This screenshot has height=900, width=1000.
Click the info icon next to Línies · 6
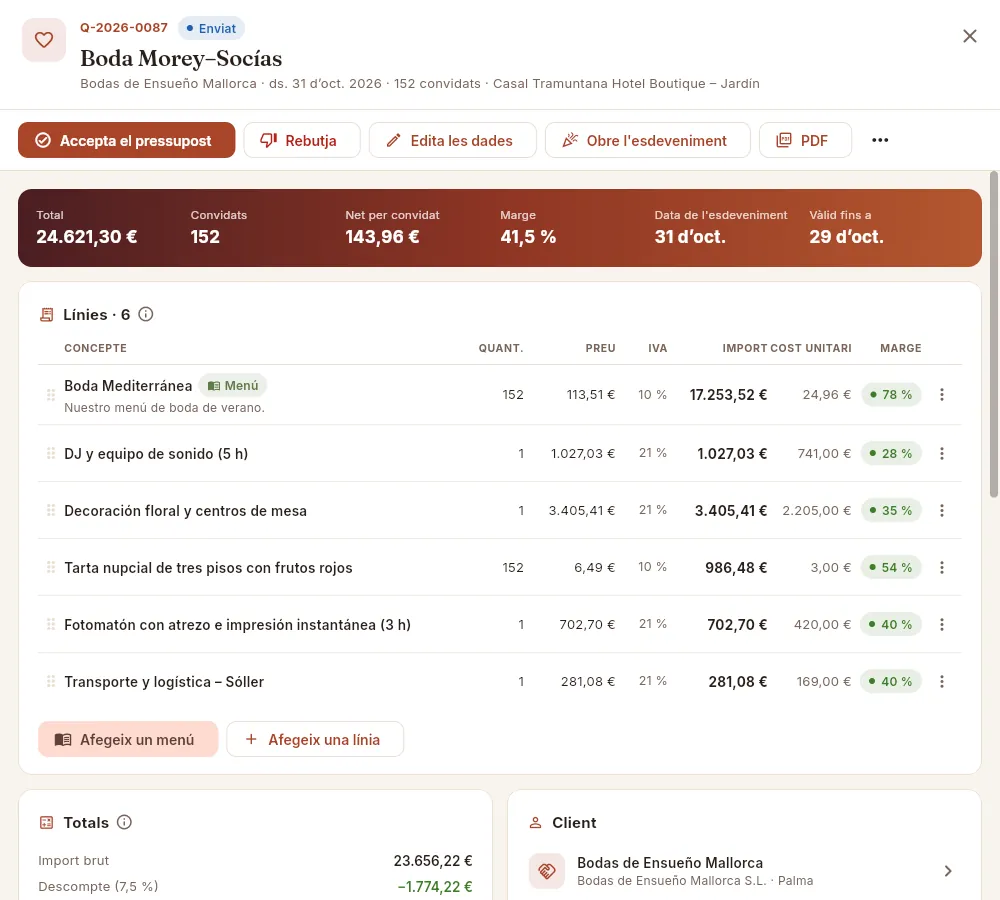(x=146, y=314)
